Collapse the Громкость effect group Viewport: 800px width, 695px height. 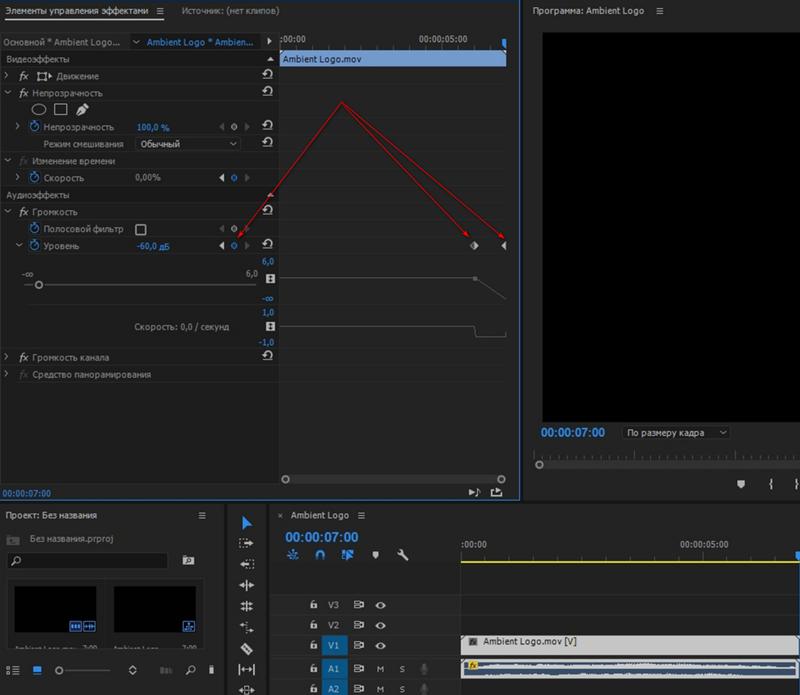coord(7,211)
